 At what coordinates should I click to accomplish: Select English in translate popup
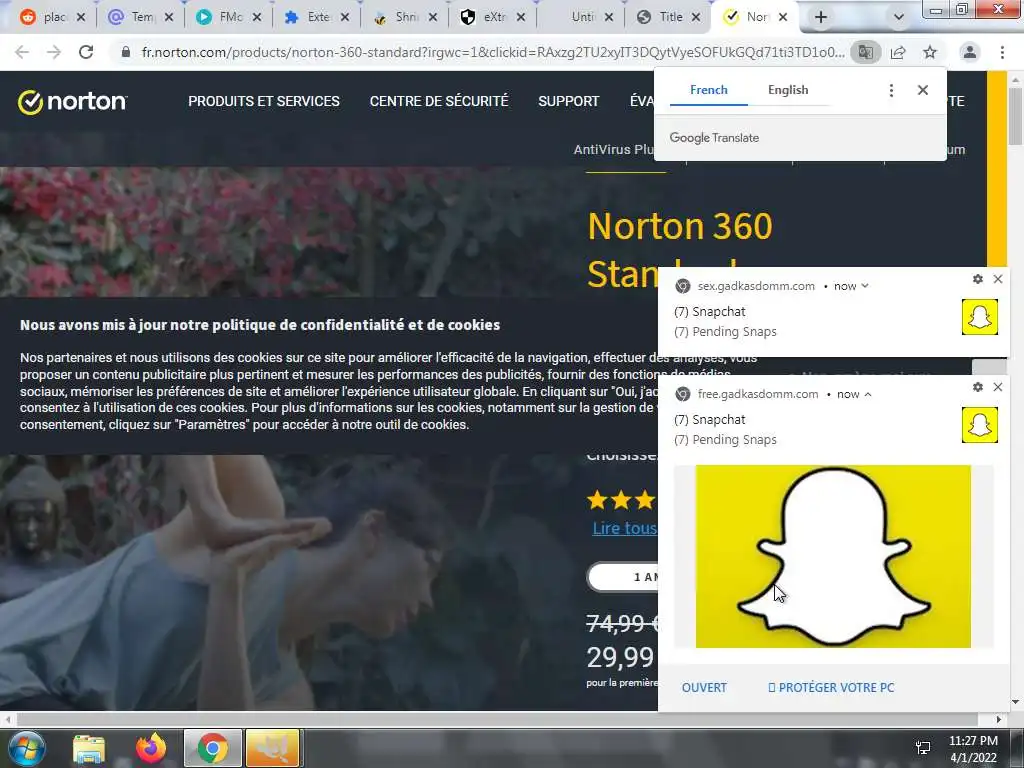pyautogui.click(x=788, y=90)
